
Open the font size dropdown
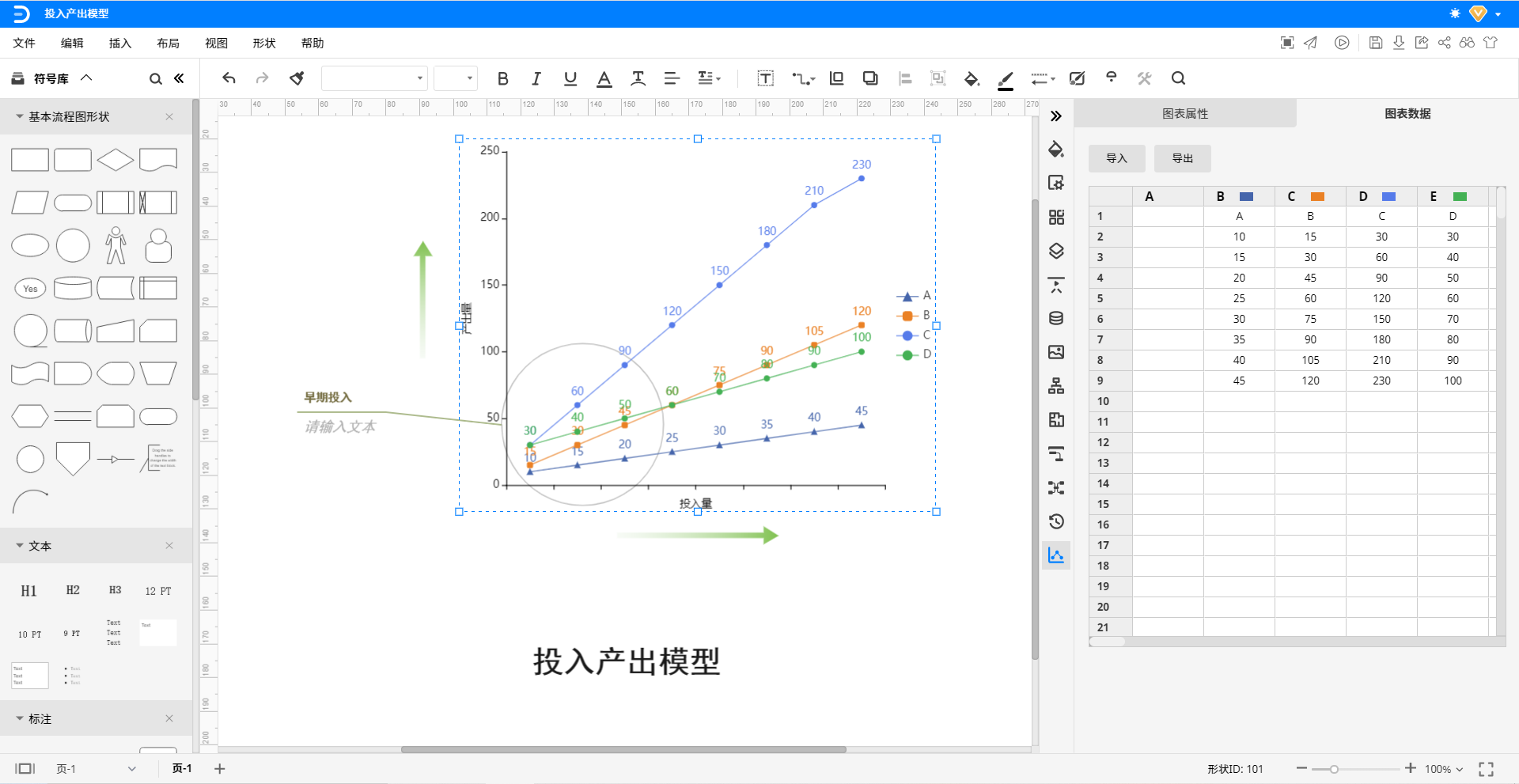pos(455,78)
